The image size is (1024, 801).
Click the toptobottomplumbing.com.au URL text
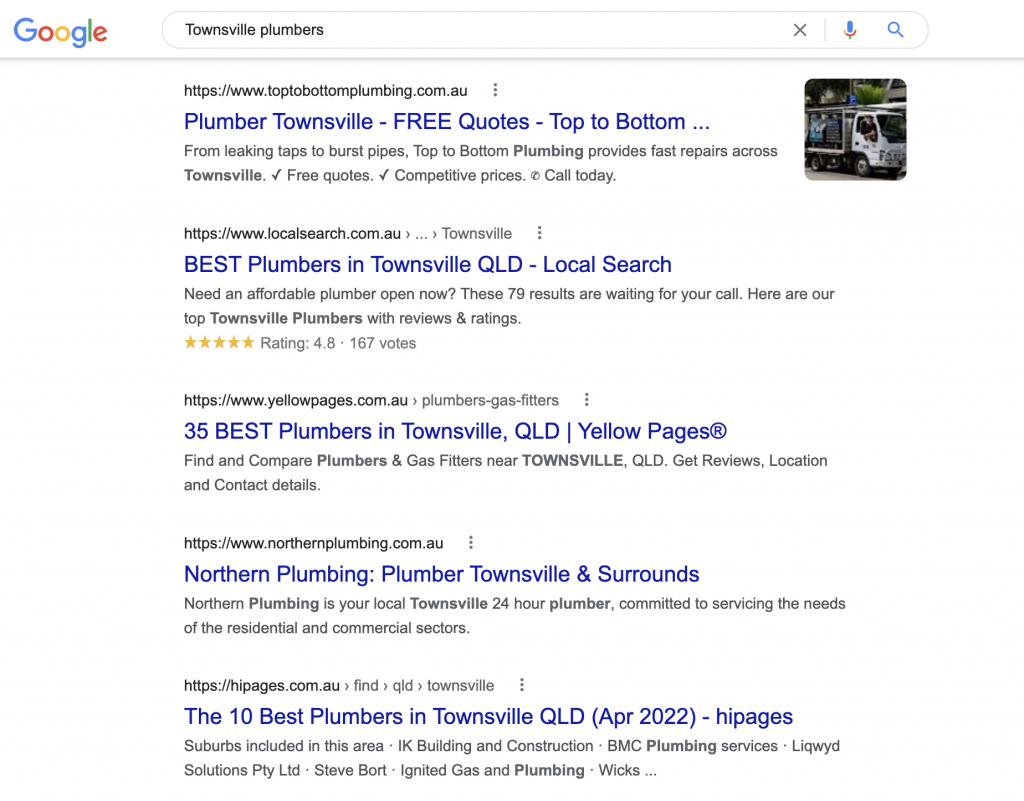coord(325,91)
